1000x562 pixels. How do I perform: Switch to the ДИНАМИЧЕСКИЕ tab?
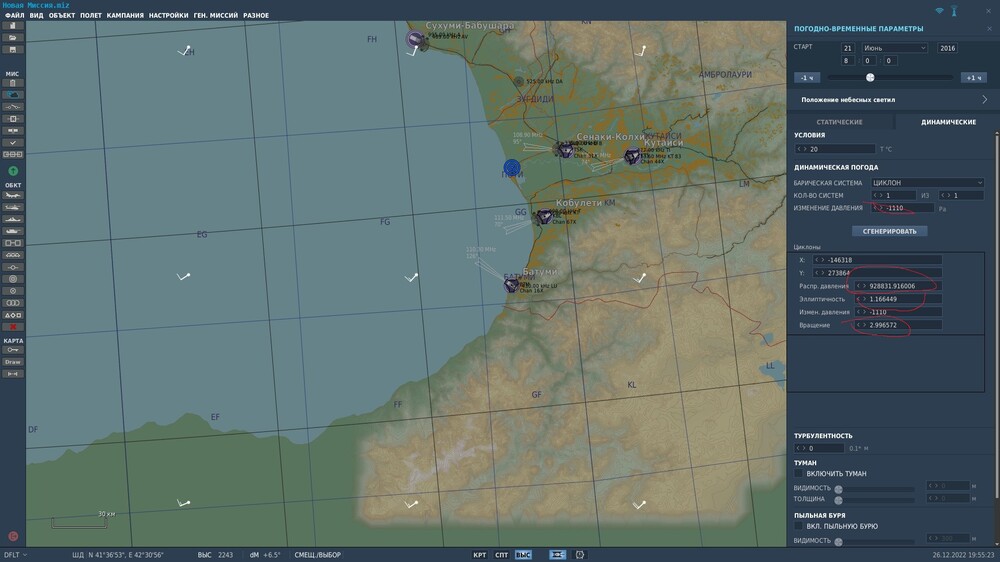point(948,122)
